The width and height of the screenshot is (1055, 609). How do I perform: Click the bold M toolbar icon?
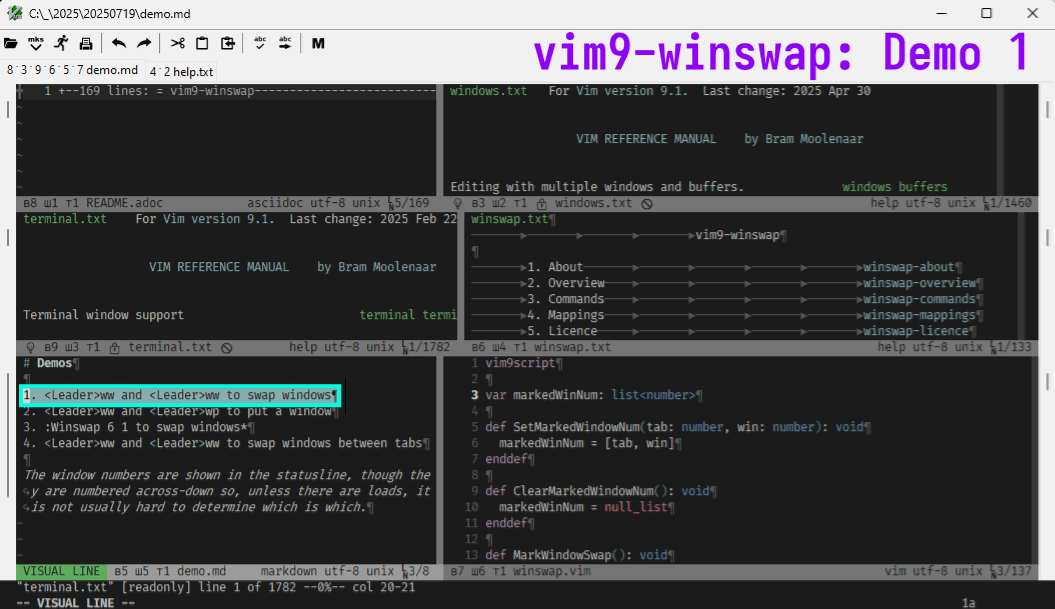pos(318,44)
